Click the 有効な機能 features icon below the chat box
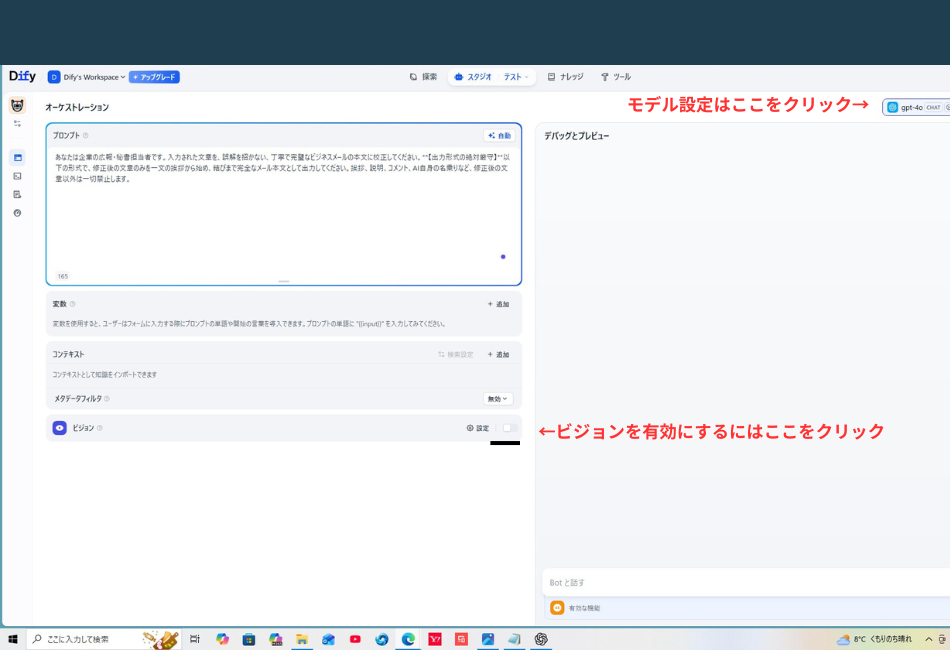The width and height of the screenshot is (950, 650). coord(558,607)
